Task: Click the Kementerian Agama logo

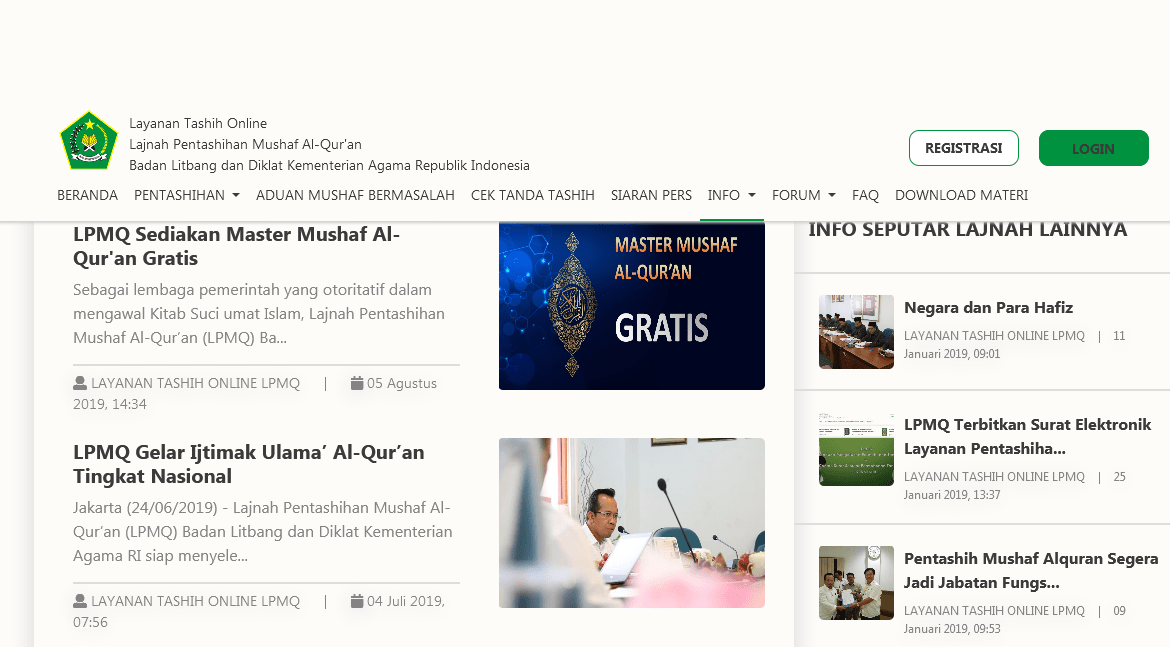Action: pos(89,141)
